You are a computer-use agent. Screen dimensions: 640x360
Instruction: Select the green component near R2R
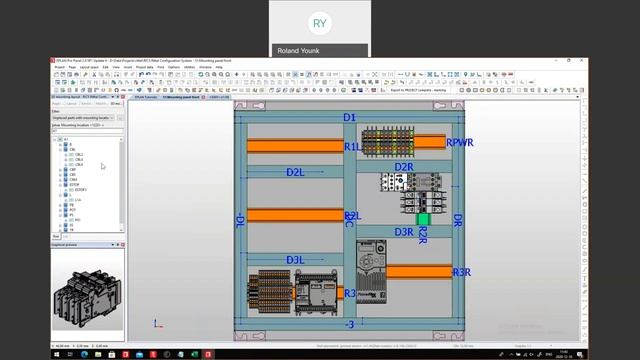click(x=423, y=219)
